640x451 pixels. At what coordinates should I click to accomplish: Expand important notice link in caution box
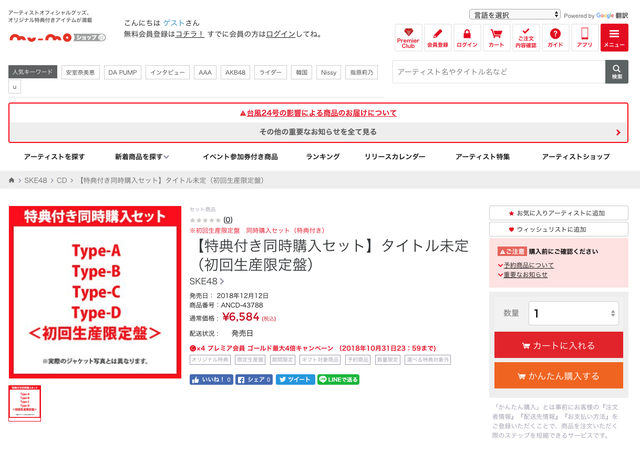525,275
